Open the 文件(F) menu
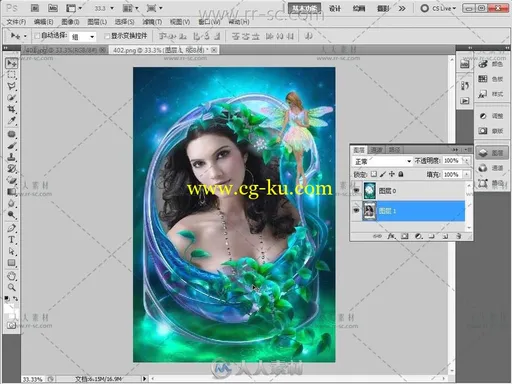This screenshot has height=384, width=512. pos(16,22)
